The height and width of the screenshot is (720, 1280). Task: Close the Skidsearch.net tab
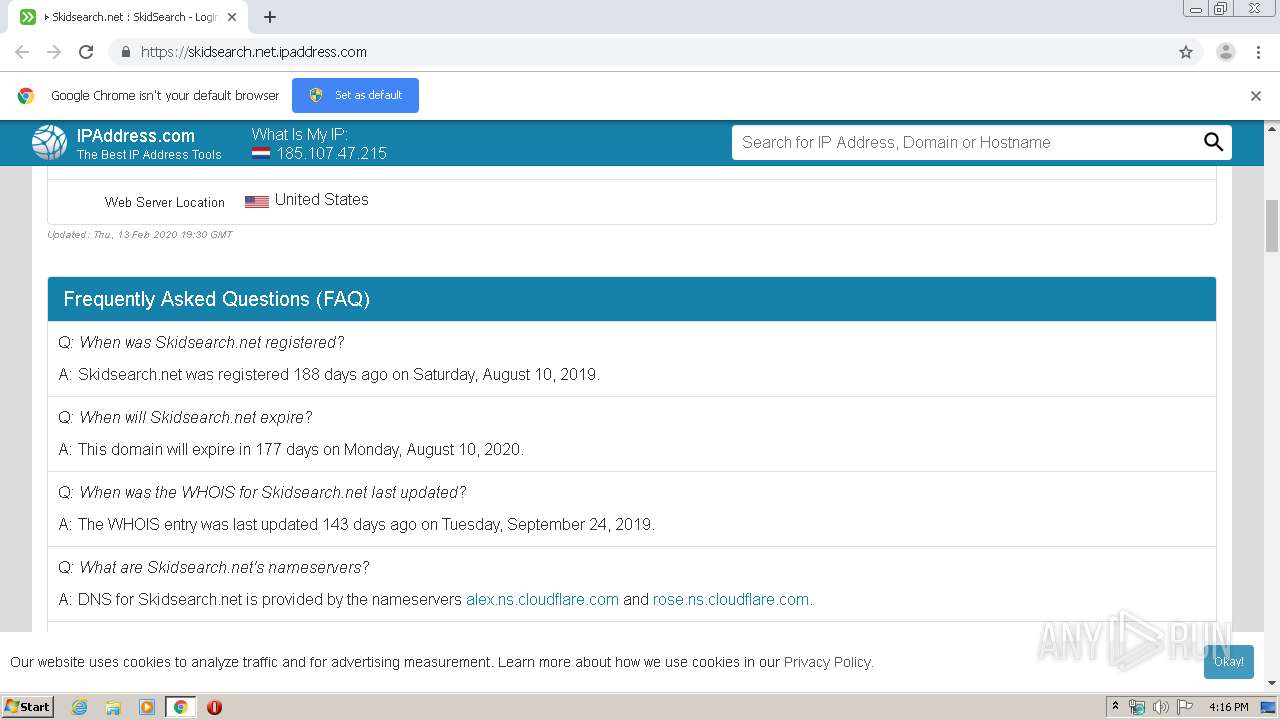pyautogui.click(x=232, y=17)
